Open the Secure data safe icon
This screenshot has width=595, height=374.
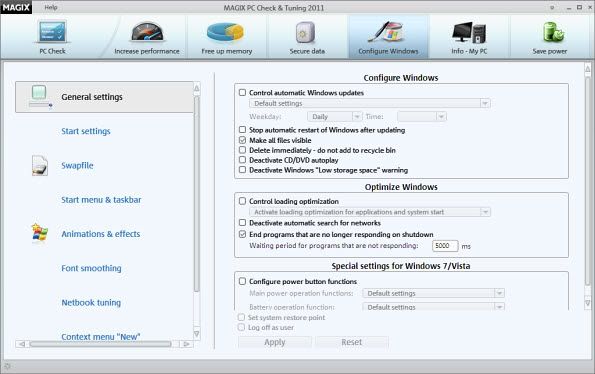305,33
